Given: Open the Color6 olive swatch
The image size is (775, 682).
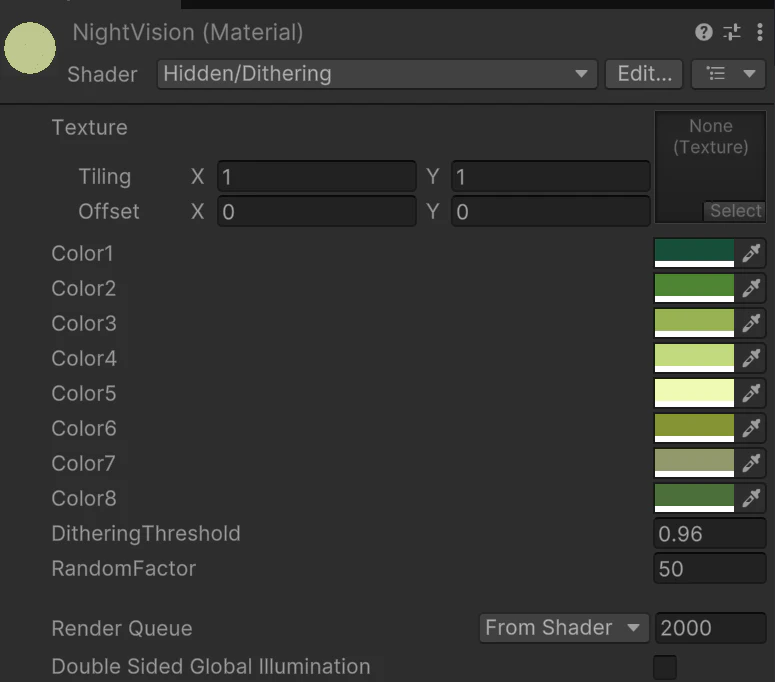Looking at the screenshot, I should coord(694,428).
